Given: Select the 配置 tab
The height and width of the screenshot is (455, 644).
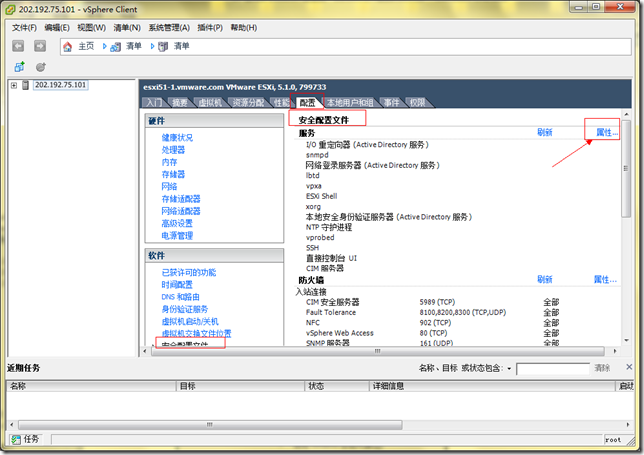Looking at the screenshot, I should [x=307, y=103].
